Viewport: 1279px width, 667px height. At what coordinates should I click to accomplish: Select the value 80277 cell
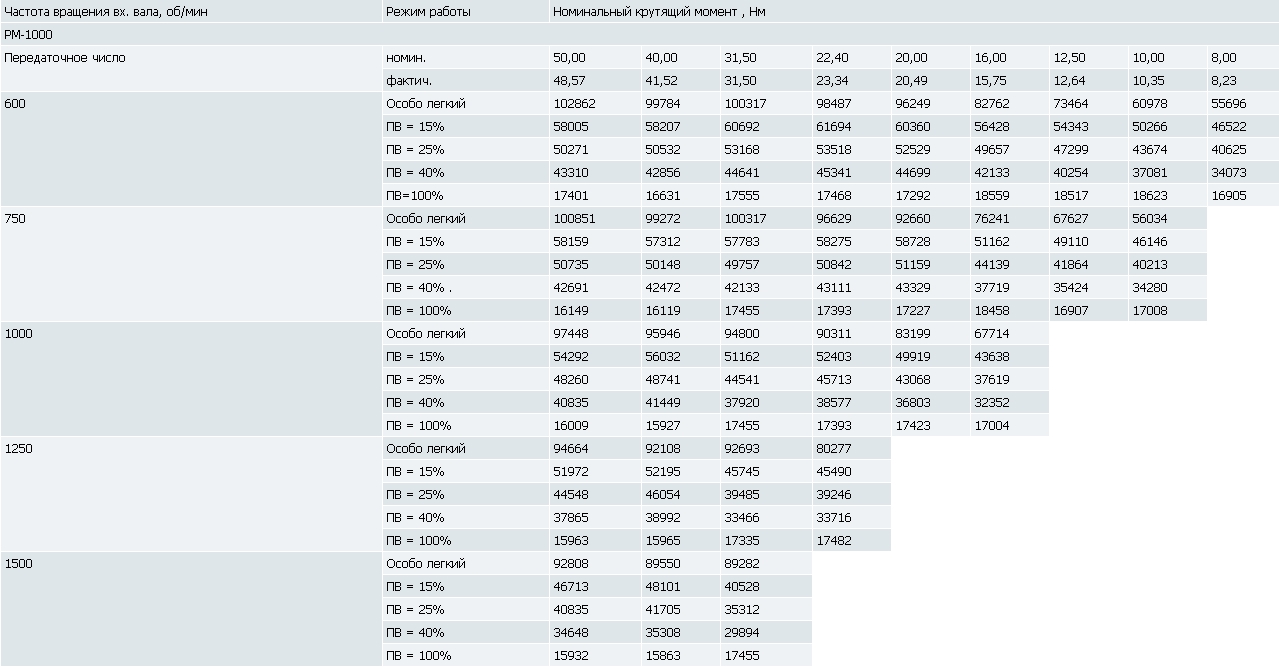[851, 449]
